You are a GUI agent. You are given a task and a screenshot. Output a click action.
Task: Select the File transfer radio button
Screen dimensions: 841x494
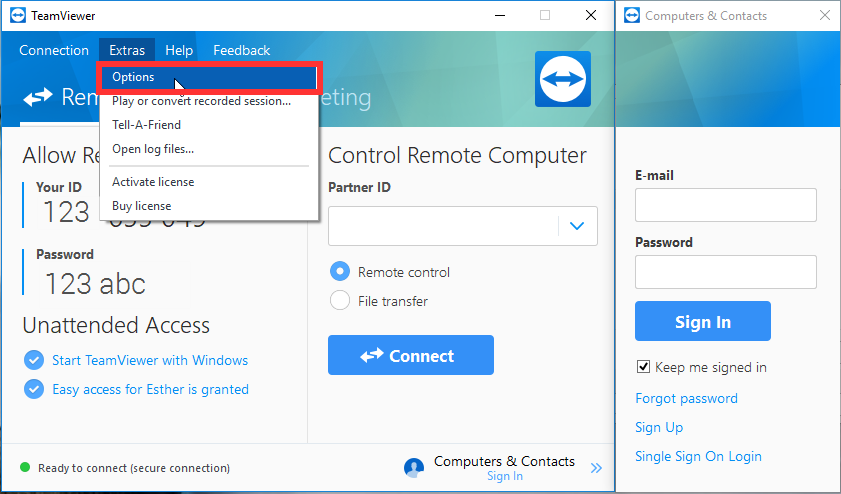click(x=340, y=300)
